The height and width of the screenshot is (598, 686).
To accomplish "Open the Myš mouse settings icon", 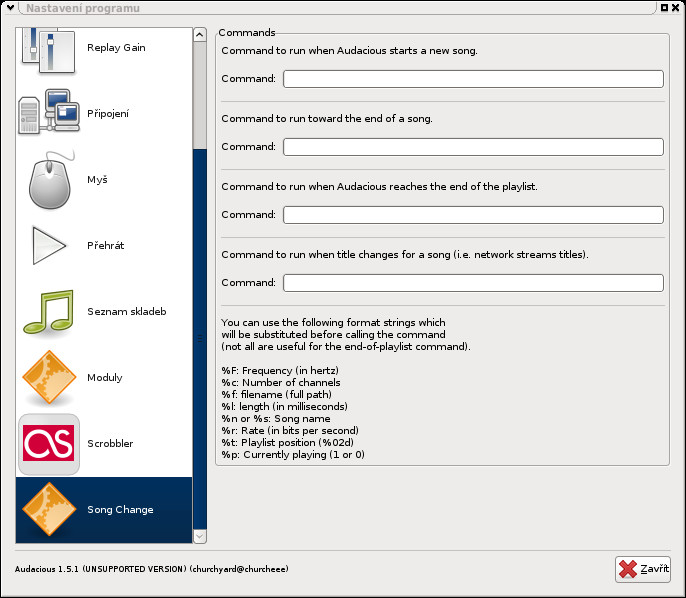I will pos(50,180).
